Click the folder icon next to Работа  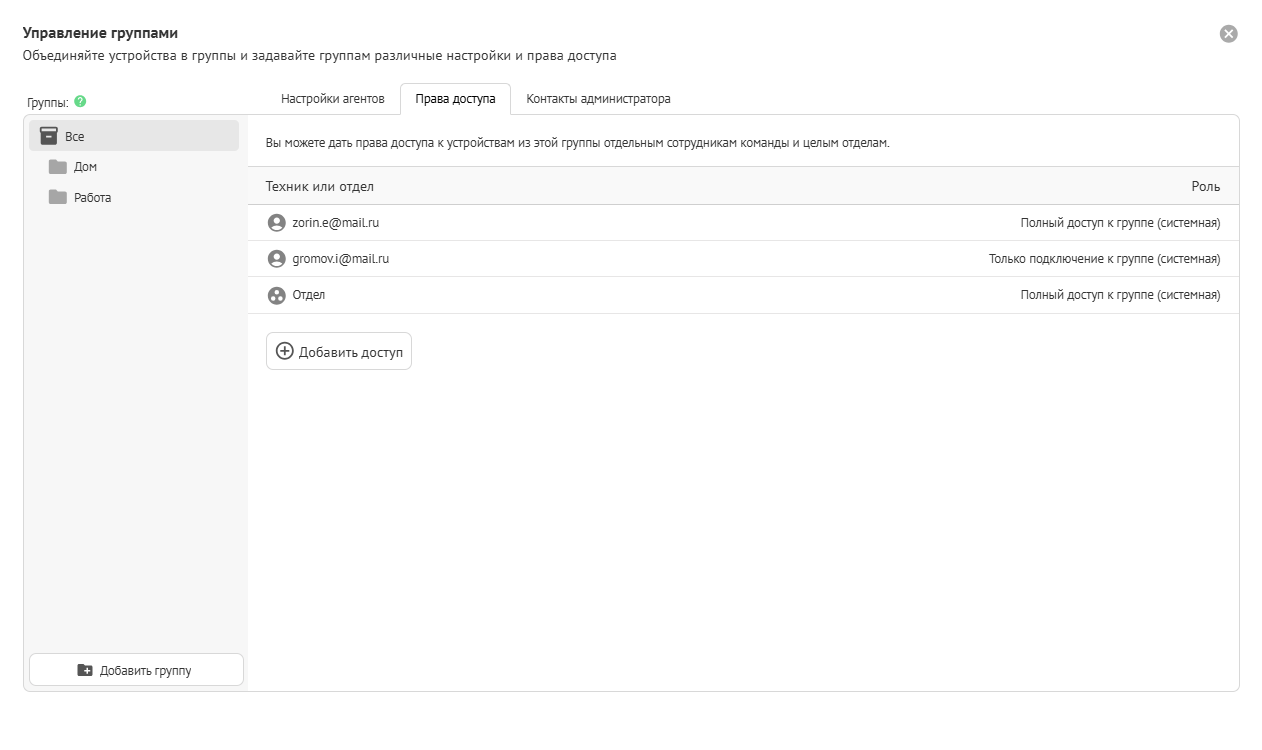(x=58, y=198)
